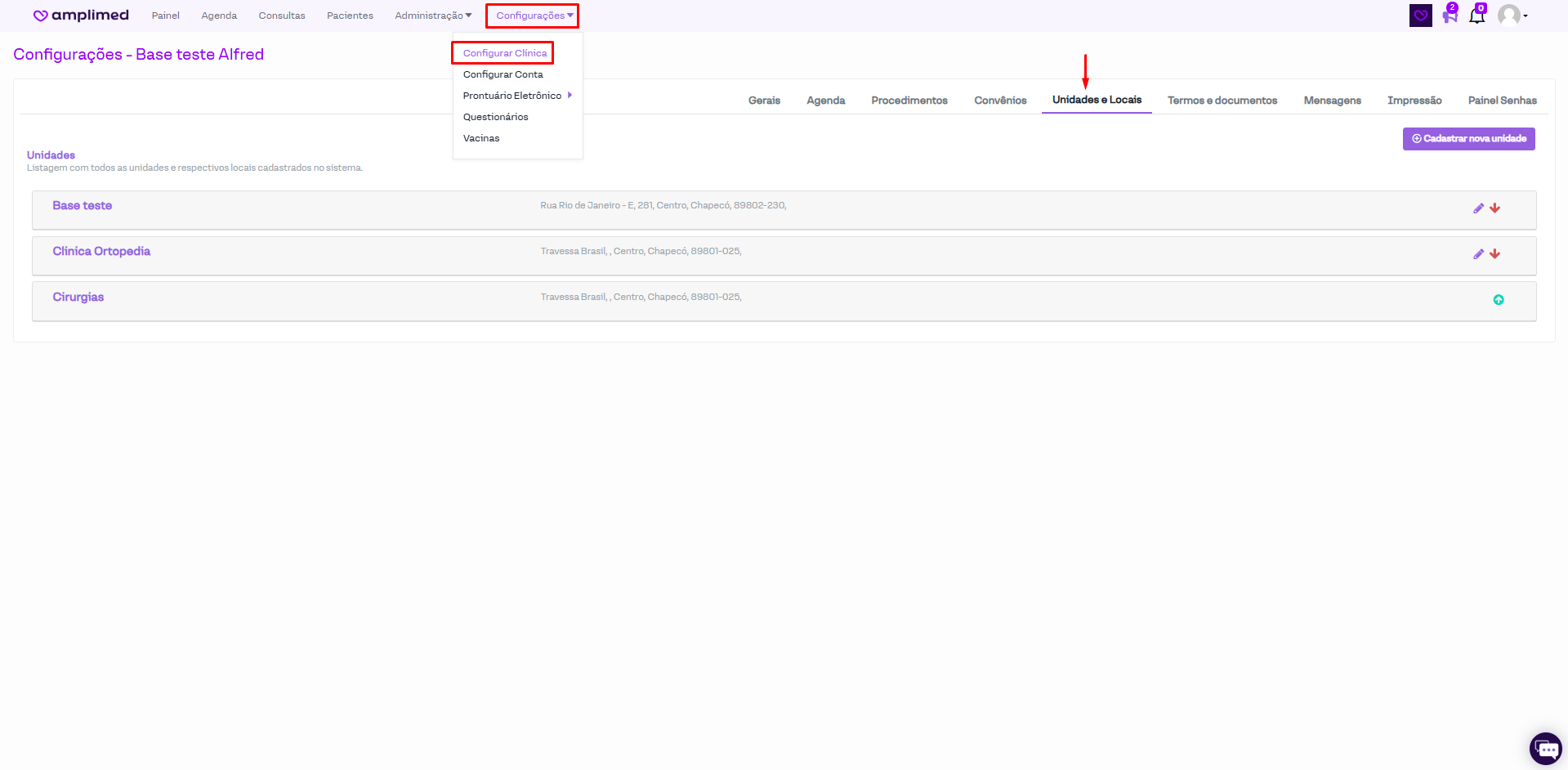Open the user avatar account dropdown
Viewport: 1568px width, 770px height.
pos(1512,16)
